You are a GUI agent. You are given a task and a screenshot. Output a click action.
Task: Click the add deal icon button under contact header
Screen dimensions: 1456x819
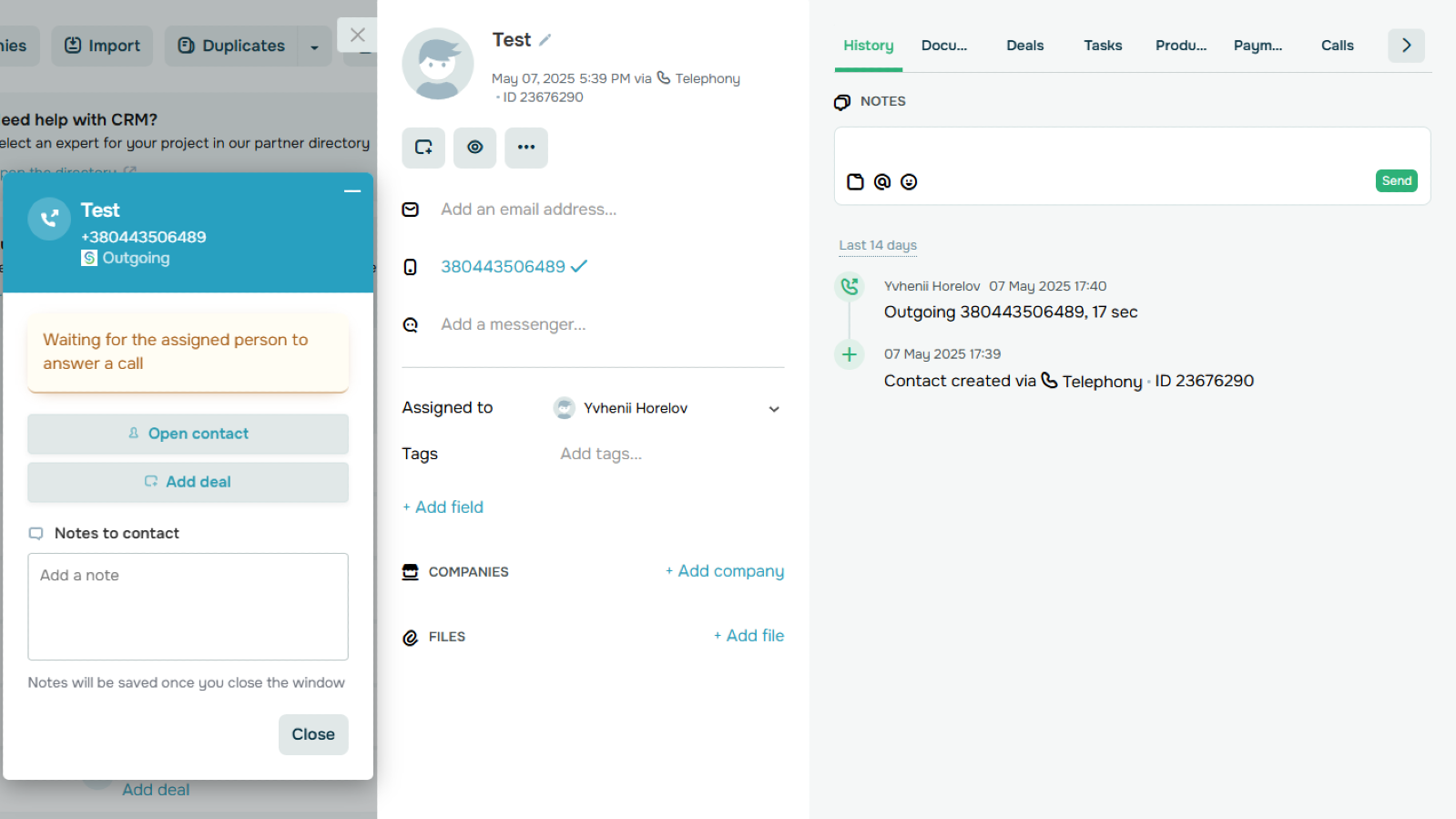pos(423,148)
